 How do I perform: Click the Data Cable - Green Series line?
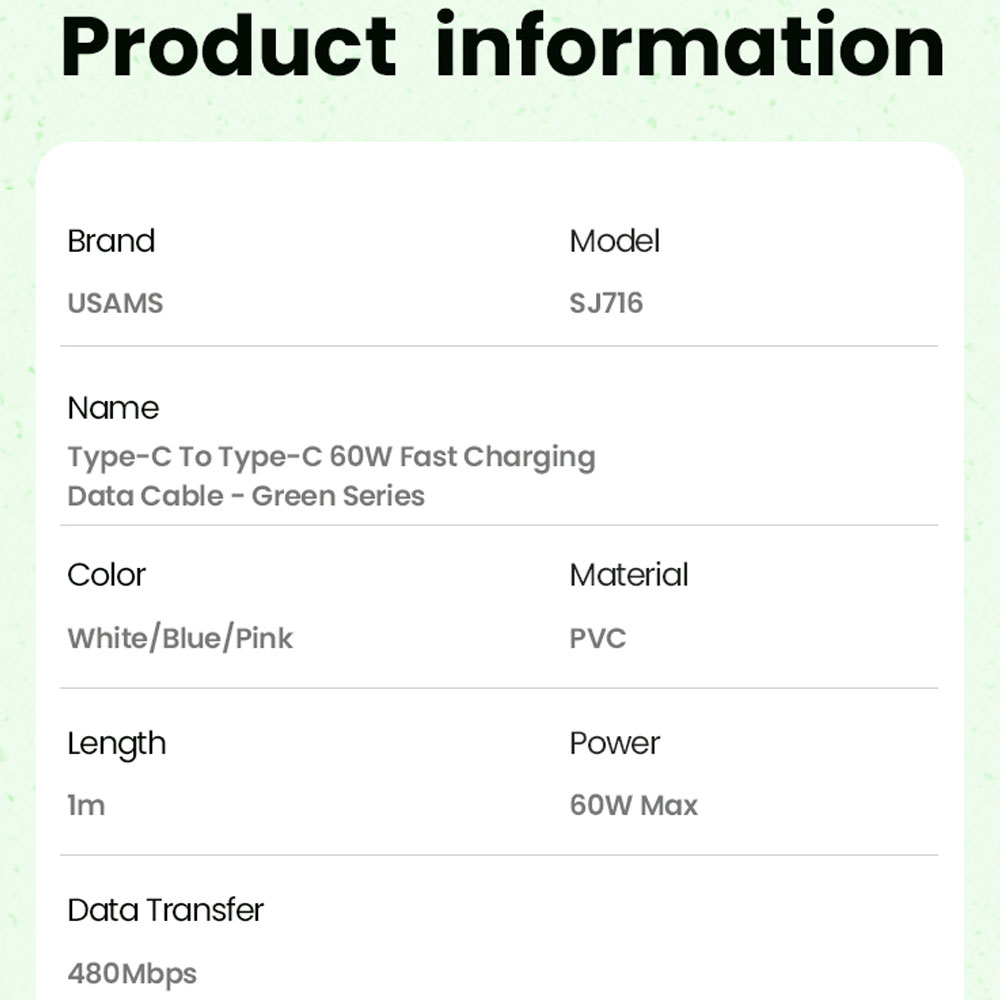pyautogui.click(x=246, y=496)
